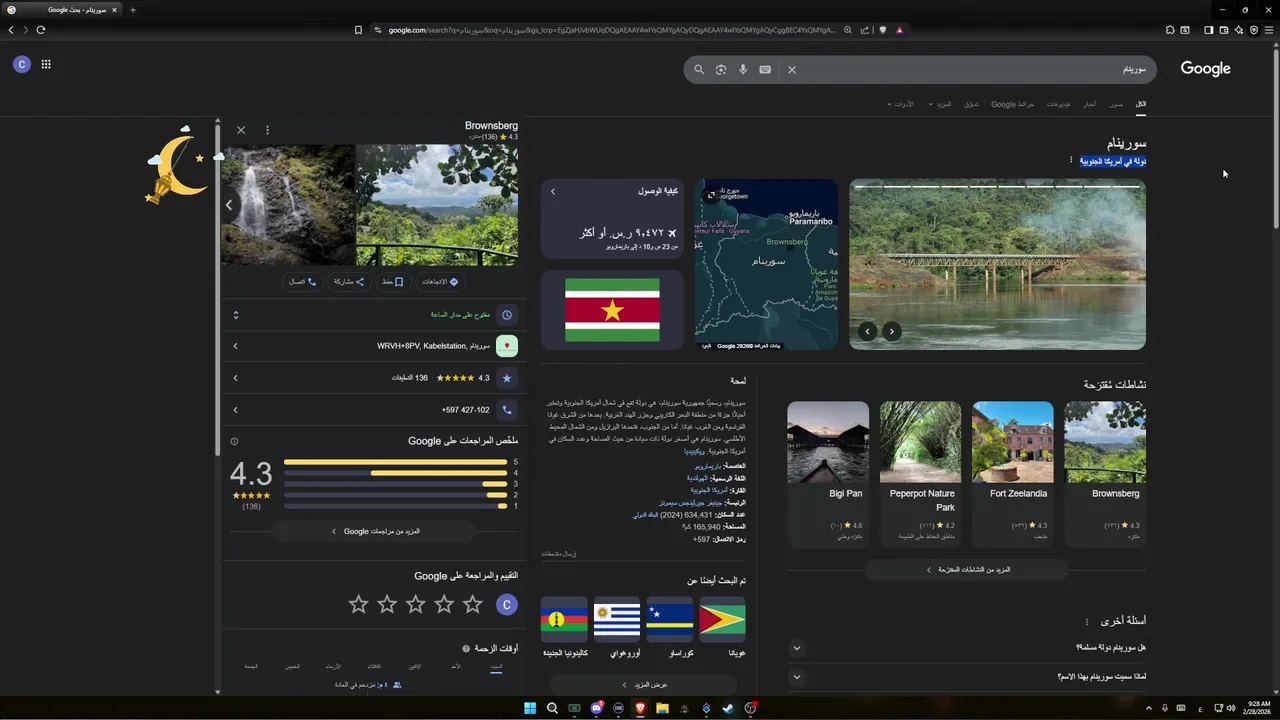The width and height of the screenshot is (1280, 720).
Task: Show more suggested activities button
Action: click(x=967, y=570)
